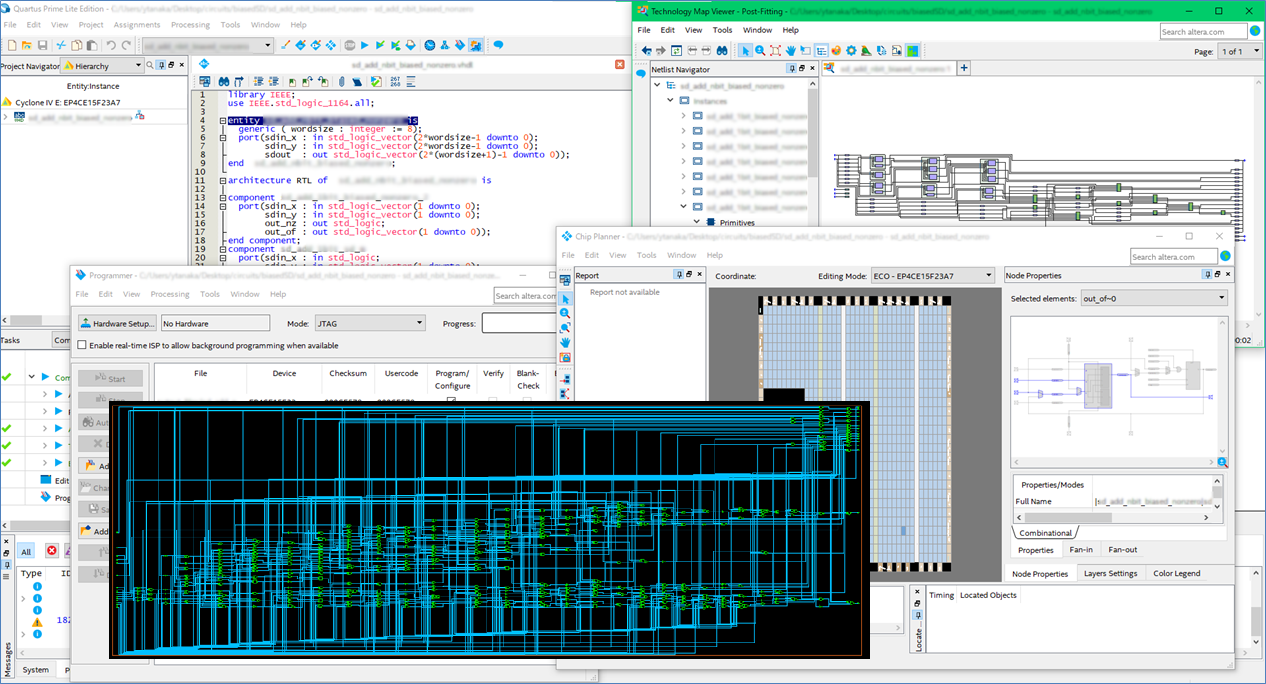Click the New file icon in Quartus toolbar
Image resolution: width=1266 pixels, height=684 pixels.
[10, 45]
